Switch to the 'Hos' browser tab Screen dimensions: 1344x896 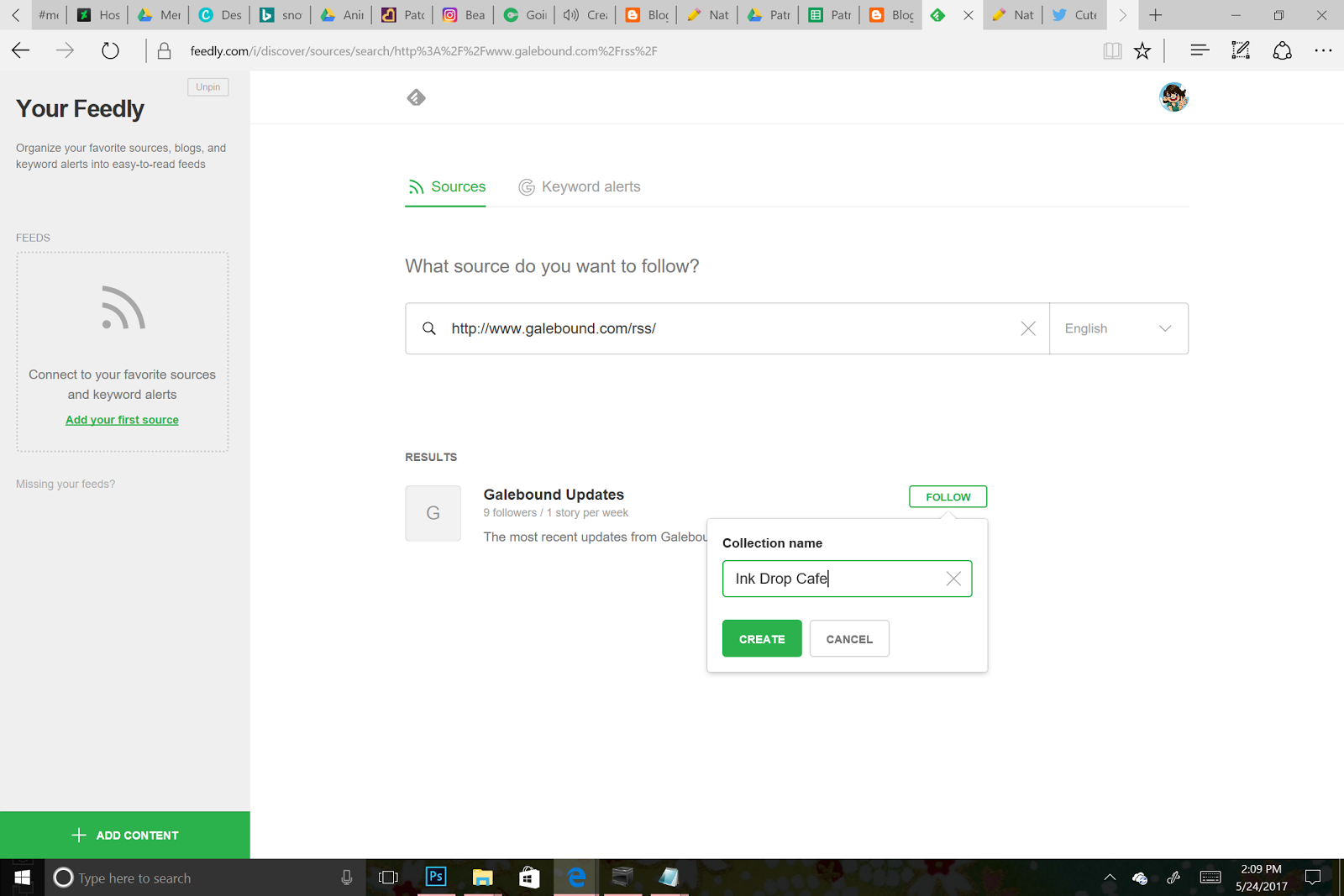click(98, 15)
